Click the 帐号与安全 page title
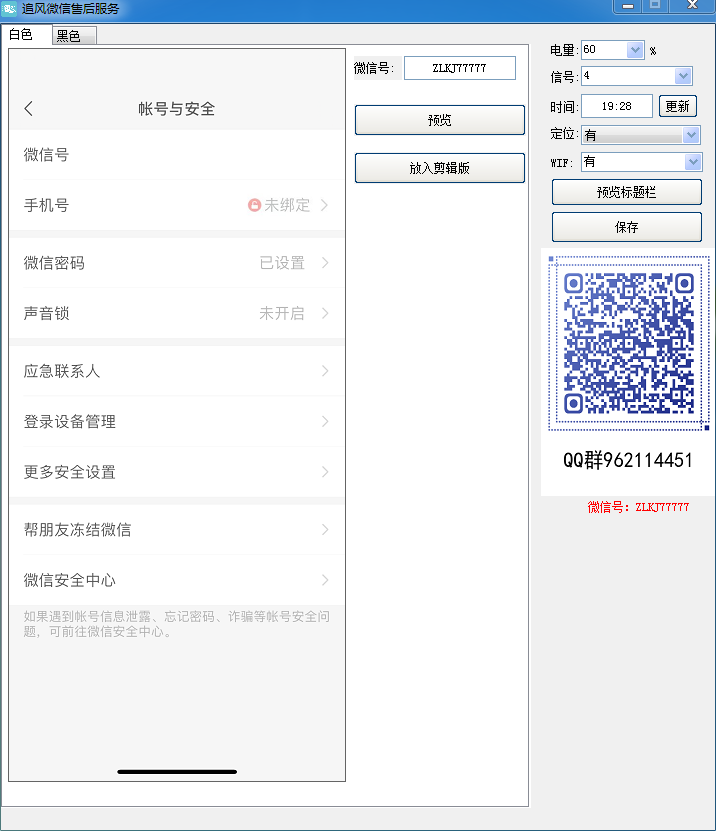 176,109
